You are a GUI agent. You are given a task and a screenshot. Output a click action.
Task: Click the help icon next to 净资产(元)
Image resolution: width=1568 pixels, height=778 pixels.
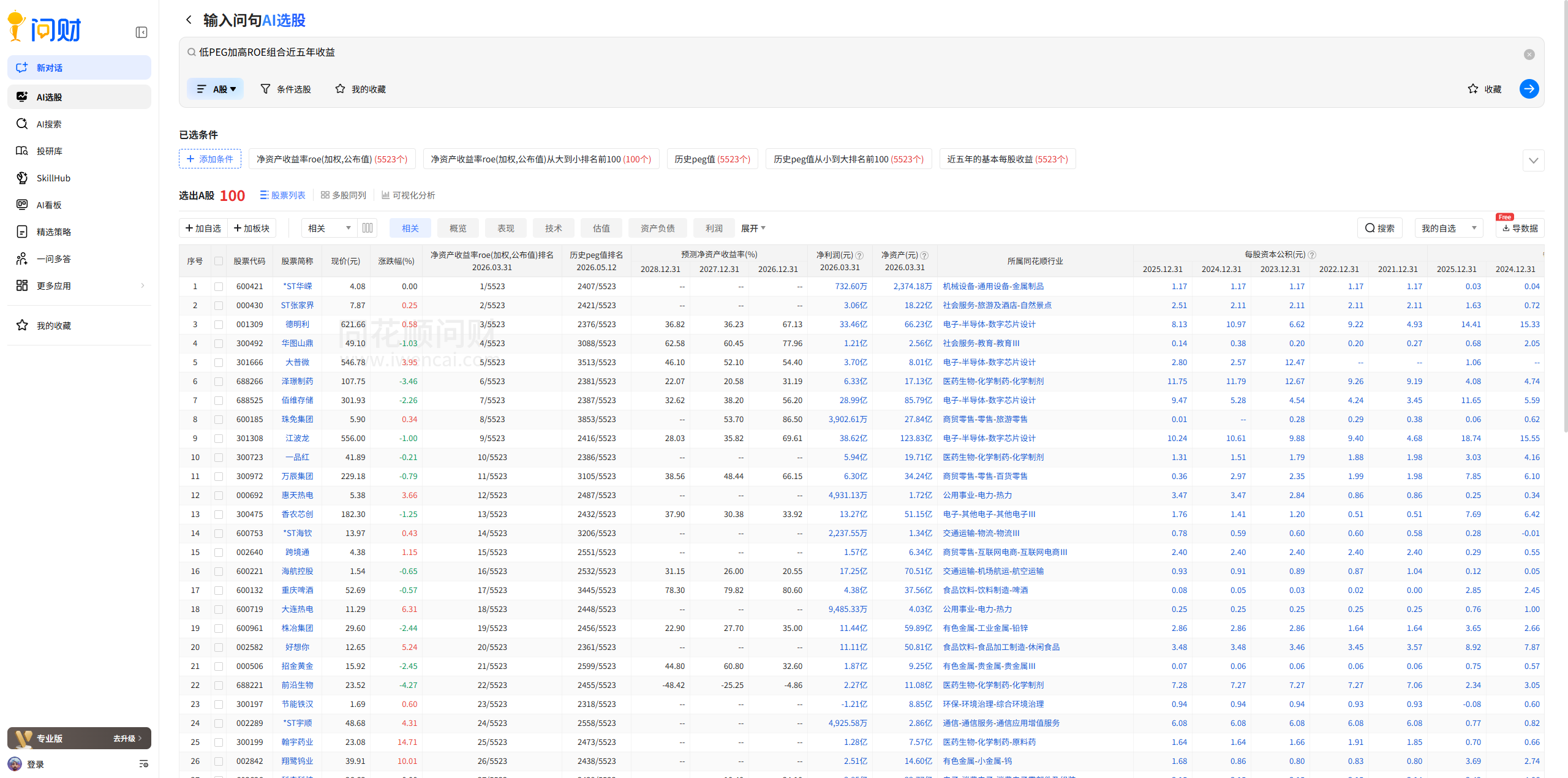pyautogui.click(x=924, y=255)
